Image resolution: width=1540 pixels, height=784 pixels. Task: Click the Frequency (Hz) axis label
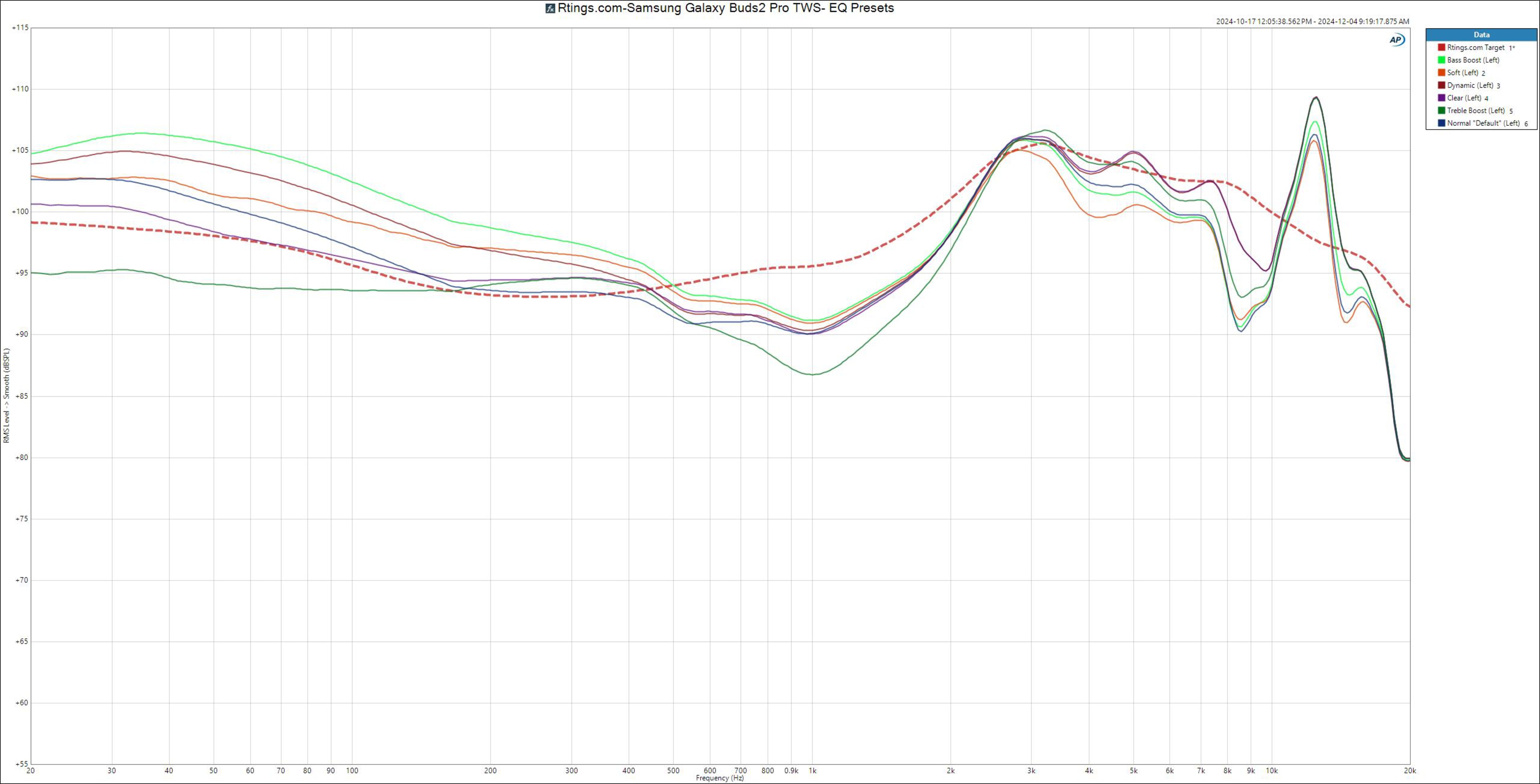(x=720, y=778)
